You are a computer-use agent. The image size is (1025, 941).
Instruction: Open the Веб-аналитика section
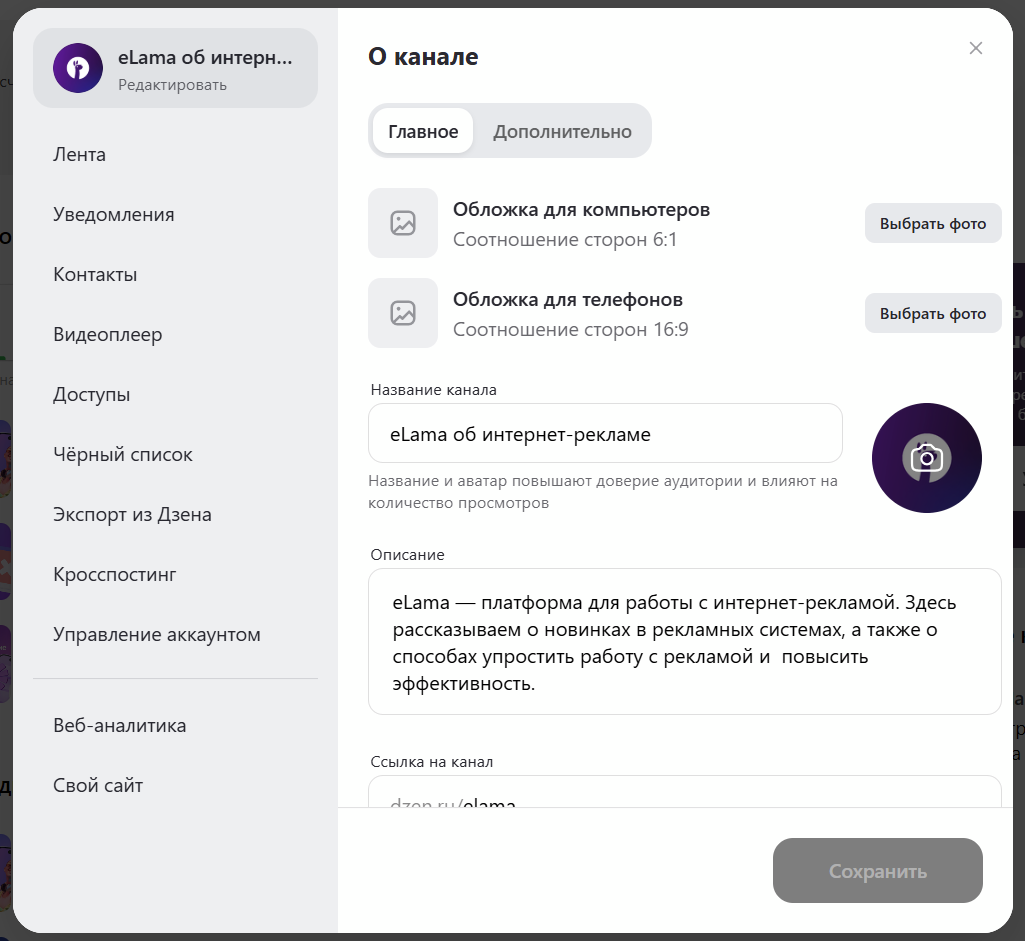[x=119, y=725]
